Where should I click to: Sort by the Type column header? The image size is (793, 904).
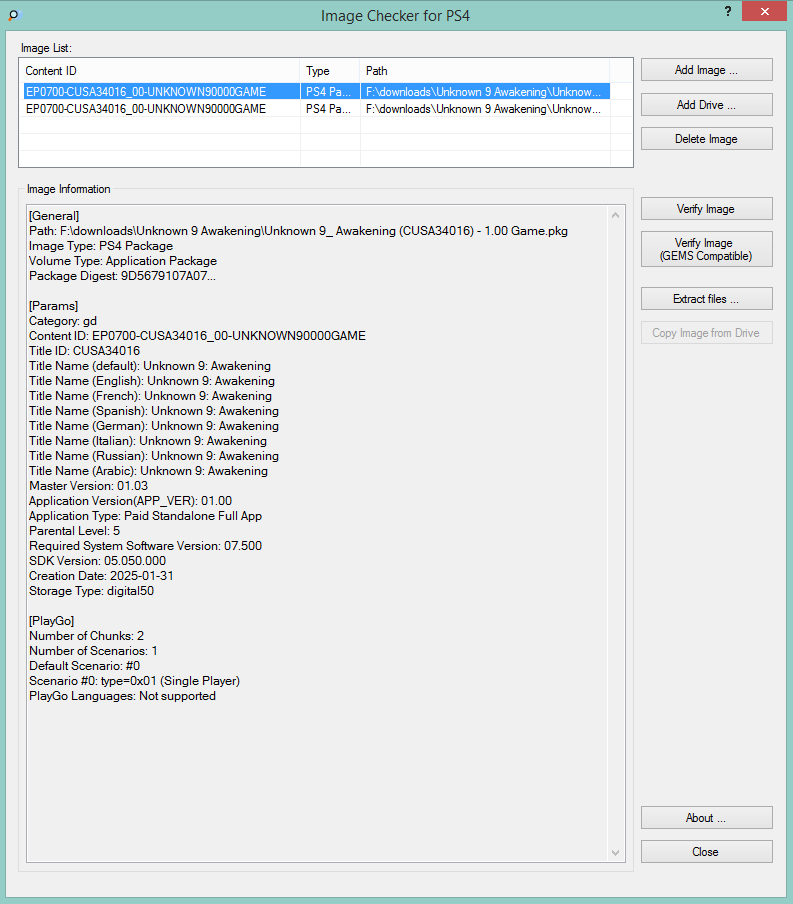(330, 71)
